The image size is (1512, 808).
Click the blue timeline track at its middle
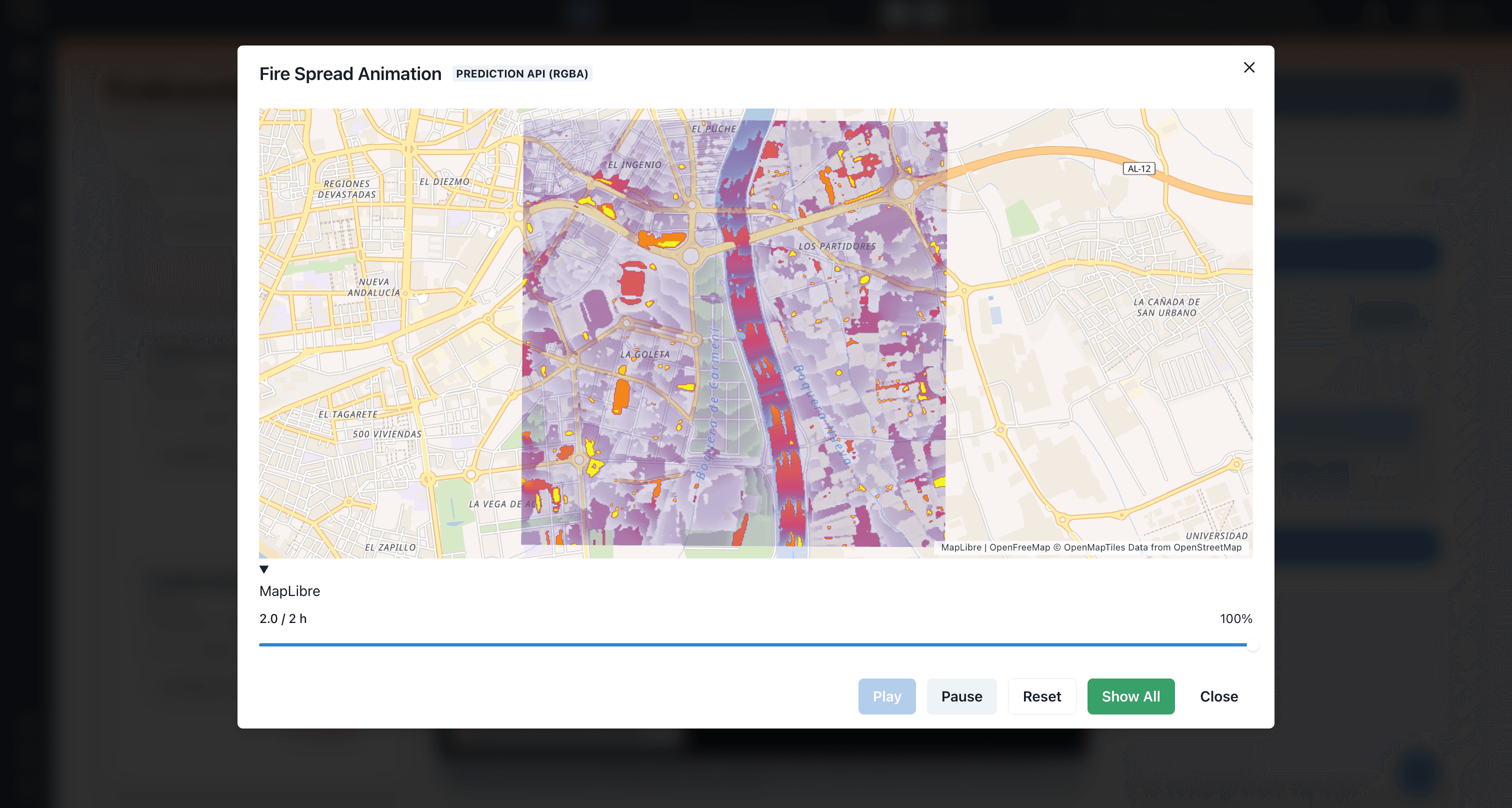click(756, 645)
